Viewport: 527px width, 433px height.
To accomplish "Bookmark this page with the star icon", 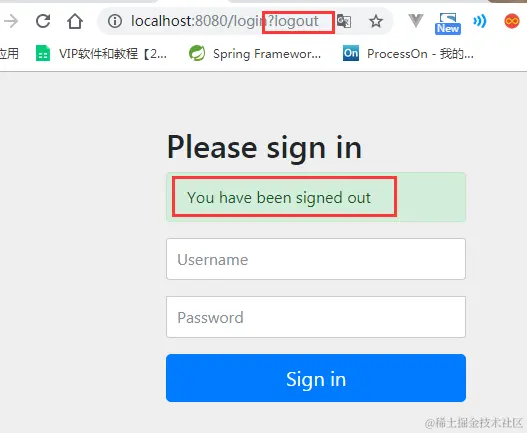I will [375, 22].
